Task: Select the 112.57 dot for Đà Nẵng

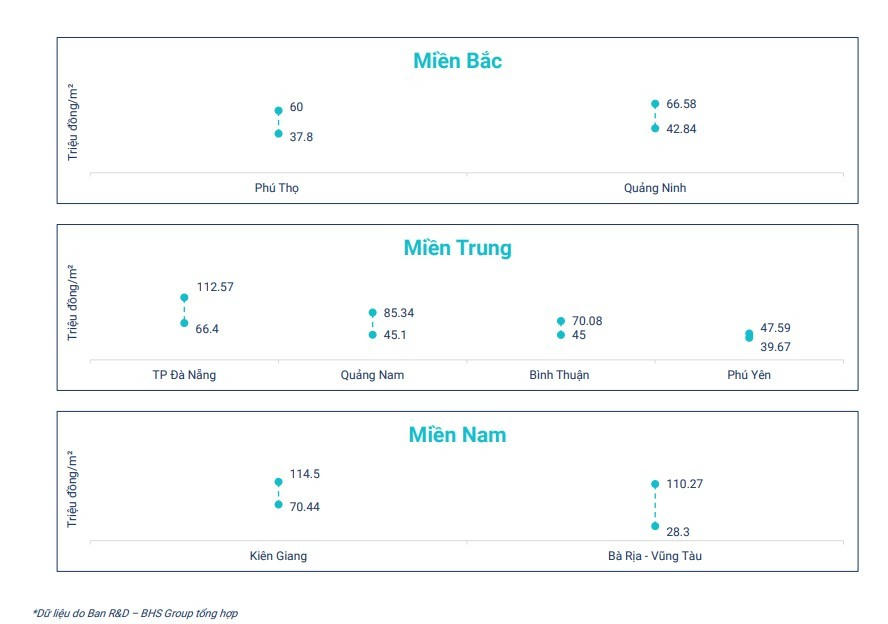Action: [184, 297]
